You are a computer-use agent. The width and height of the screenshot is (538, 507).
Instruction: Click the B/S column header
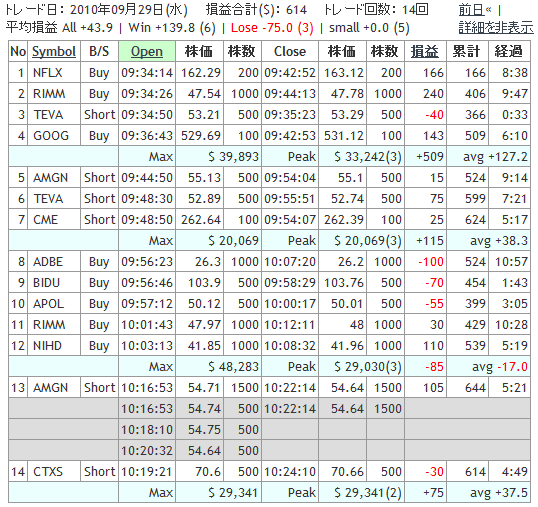(99, 51)
